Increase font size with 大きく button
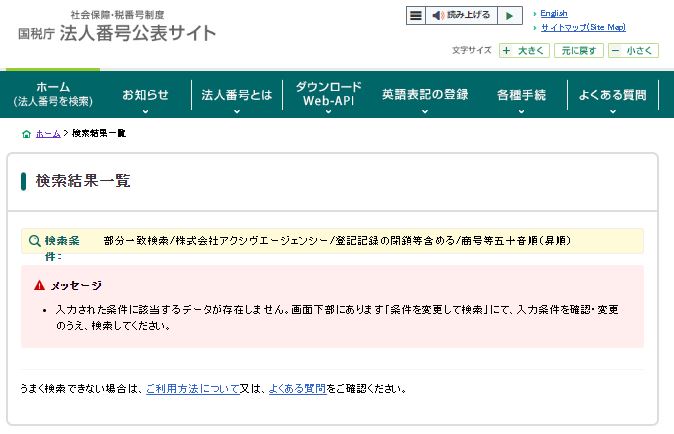The width and height of the screenshot is (674, 434). coord(524,51)
